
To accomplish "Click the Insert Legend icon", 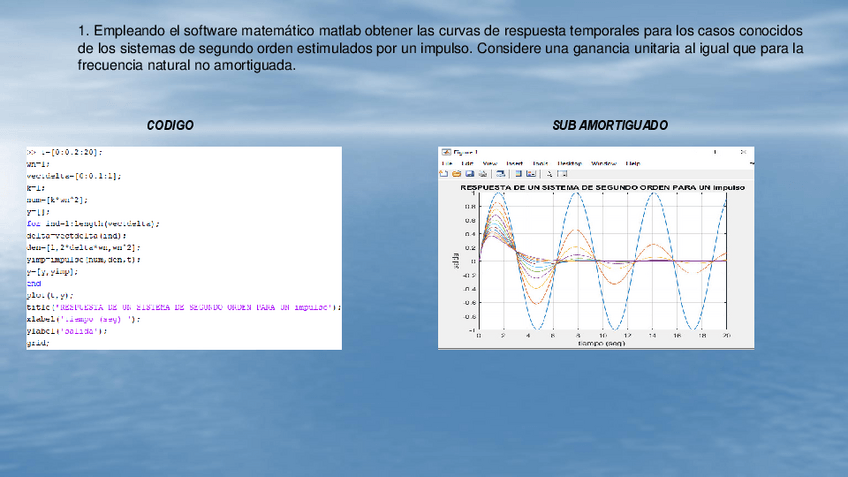I will pos(531,174).
